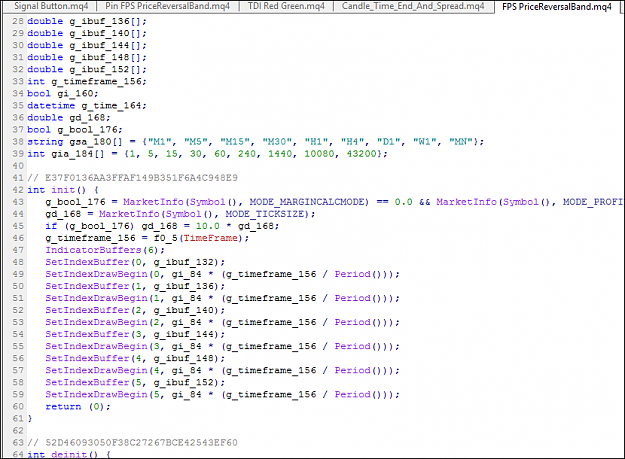Click 'SetIndexBuffer(3, g_ibuf_144);' line
This screenshot has width=625, height=459.
click(x=135, y=334)
